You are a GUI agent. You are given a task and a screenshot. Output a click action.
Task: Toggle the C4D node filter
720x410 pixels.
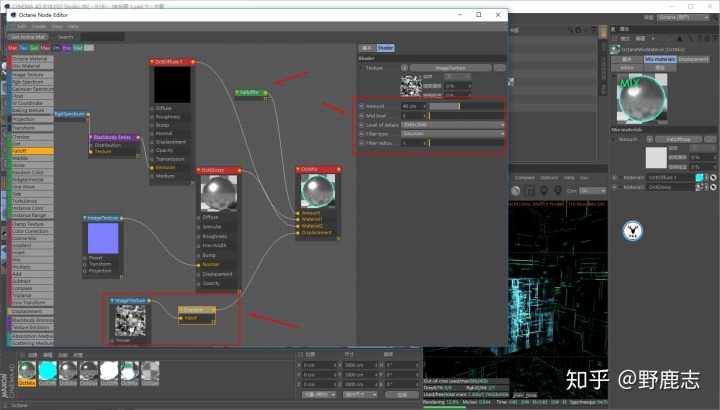click(89, 48)
